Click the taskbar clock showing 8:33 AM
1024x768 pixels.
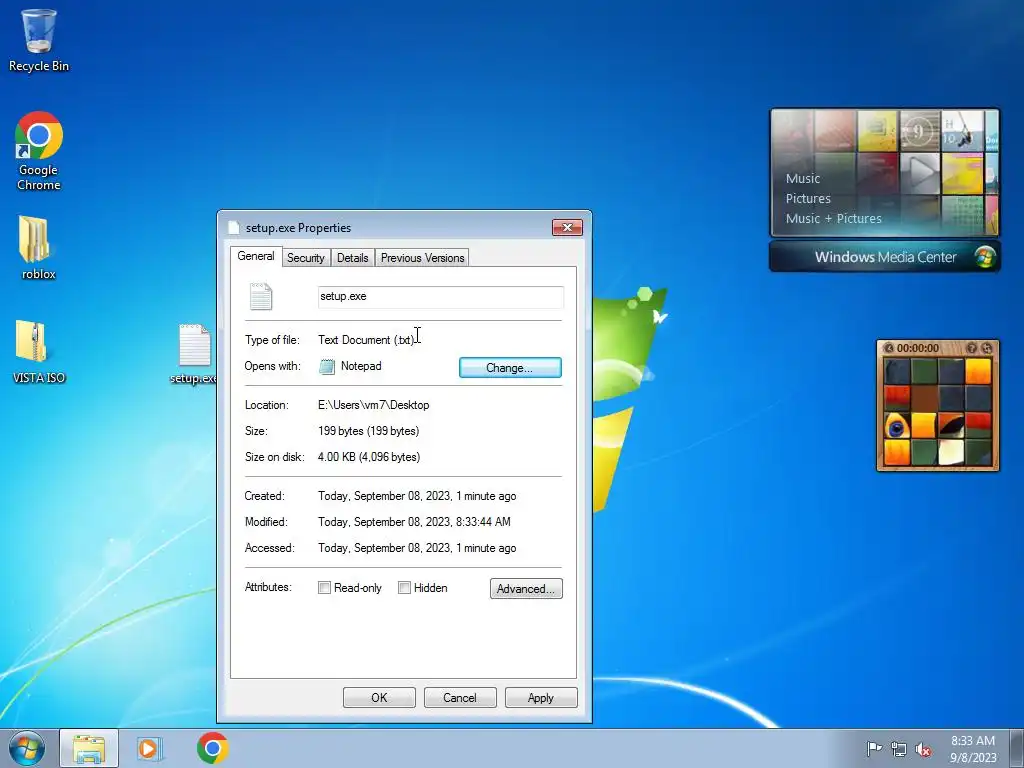pyautogui.click(x=973, y=749)
